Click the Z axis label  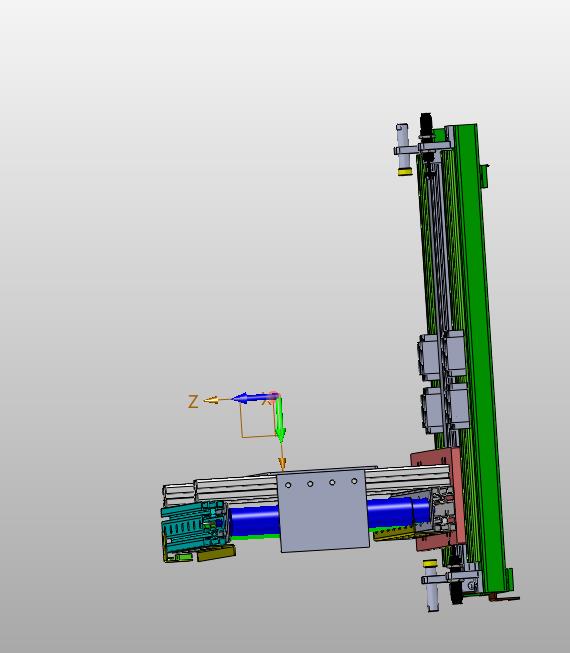pos(193,402)
